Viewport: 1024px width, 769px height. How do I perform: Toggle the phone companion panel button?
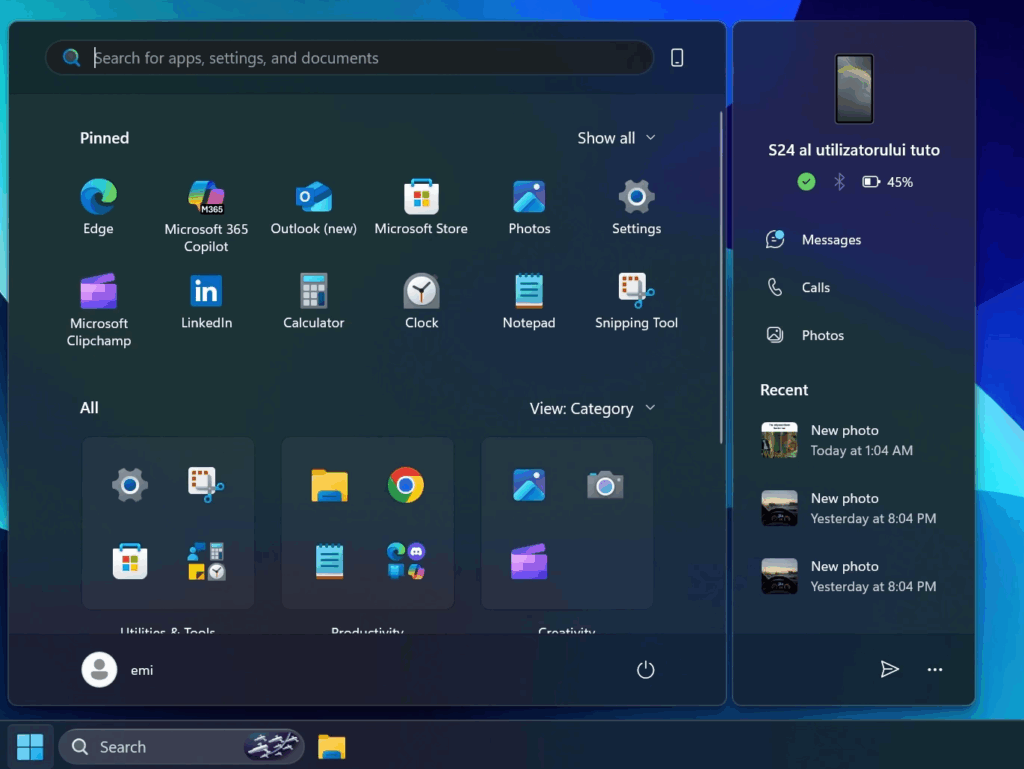click(677, 58)
